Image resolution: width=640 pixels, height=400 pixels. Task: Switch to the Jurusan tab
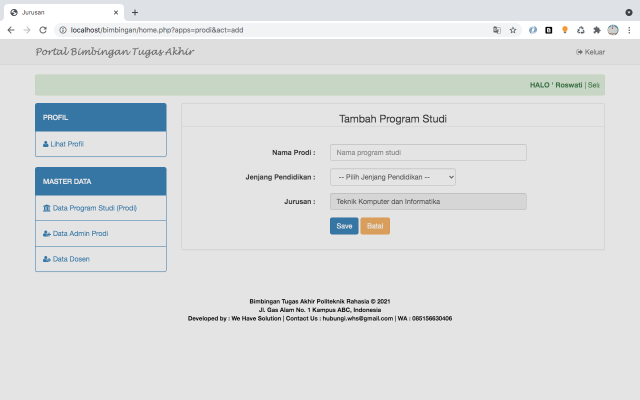point(60,12)
